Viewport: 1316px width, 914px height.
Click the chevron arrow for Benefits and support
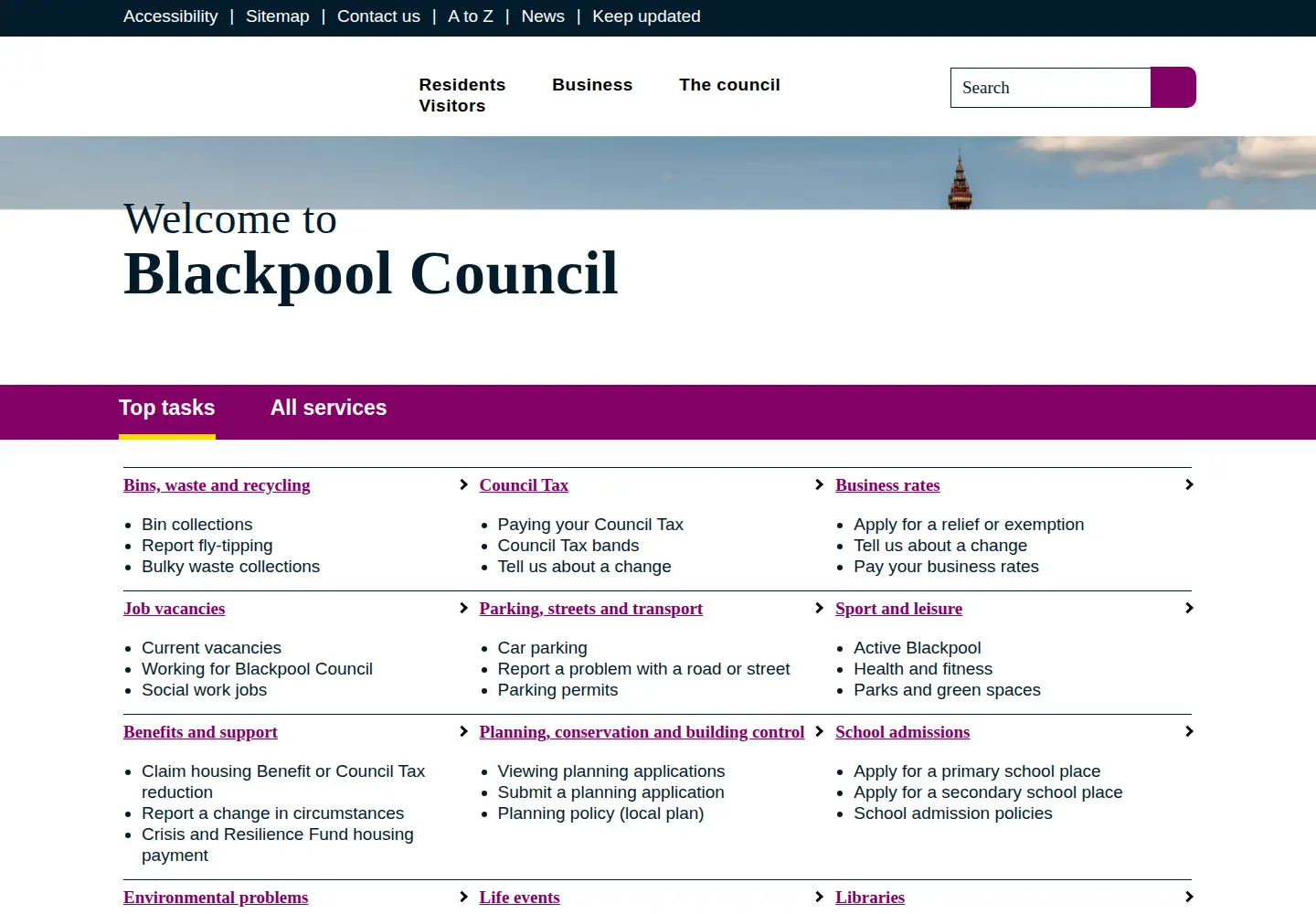point(463,731)
